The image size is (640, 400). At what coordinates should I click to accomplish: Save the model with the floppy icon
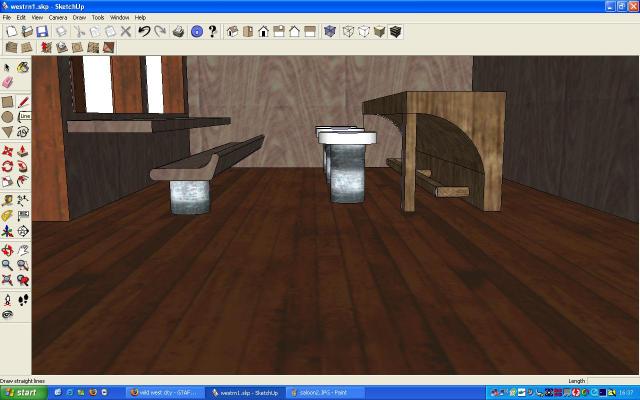[x=42, y=32]
